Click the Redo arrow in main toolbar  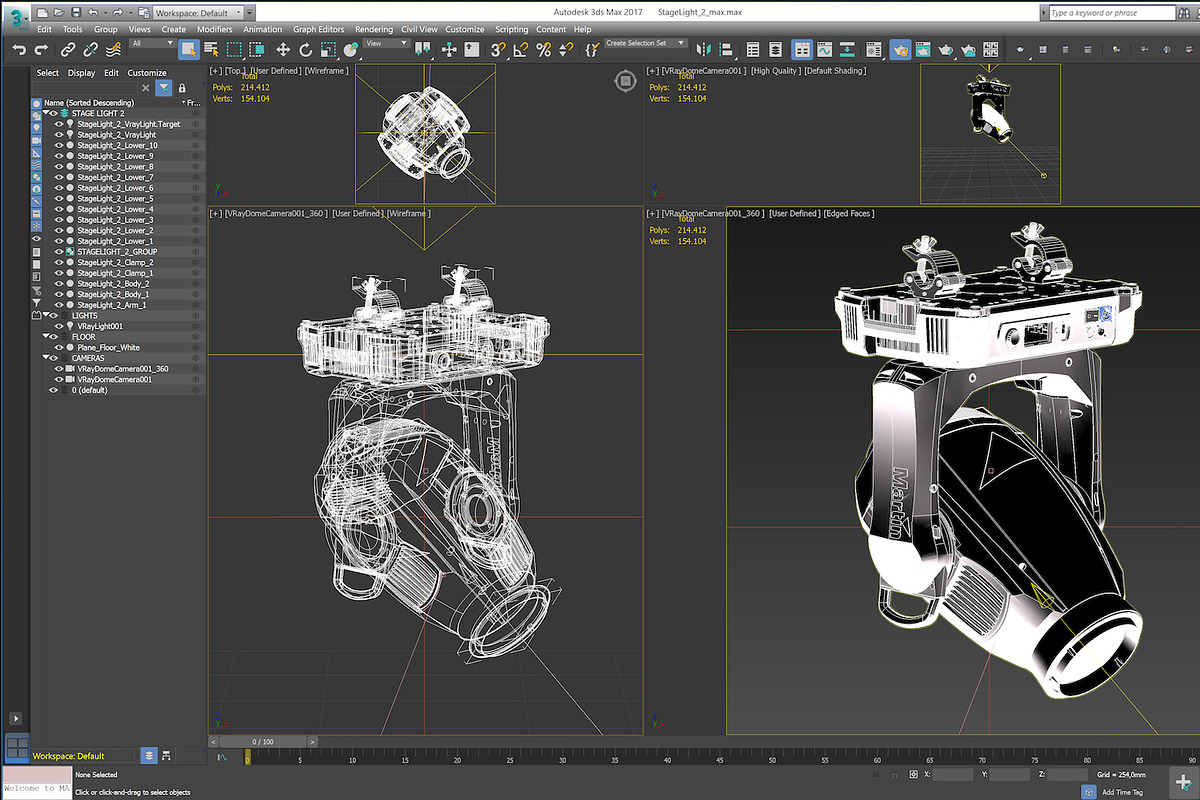[x=41, y=49]
